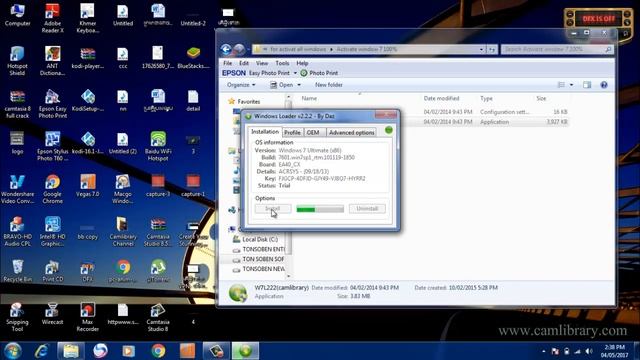Open the Explorer Edit menu

[244, 63]
